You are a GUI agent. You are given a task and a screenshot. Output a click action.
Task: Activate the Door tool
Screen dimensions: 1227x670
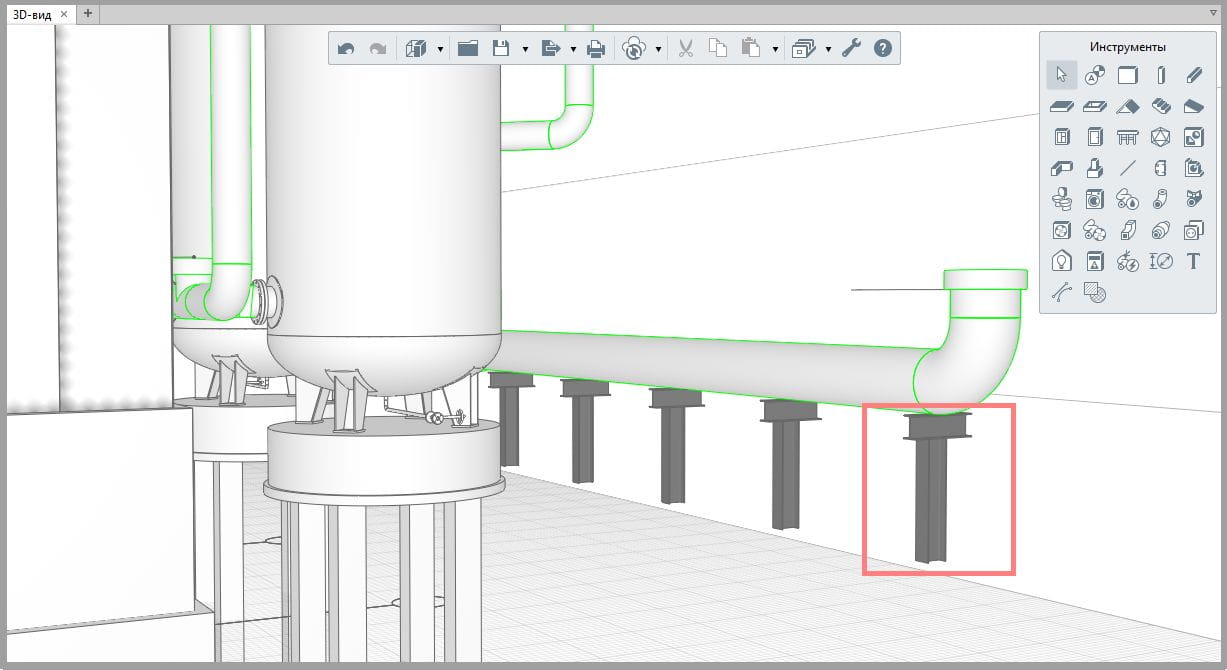[1095, 137]
